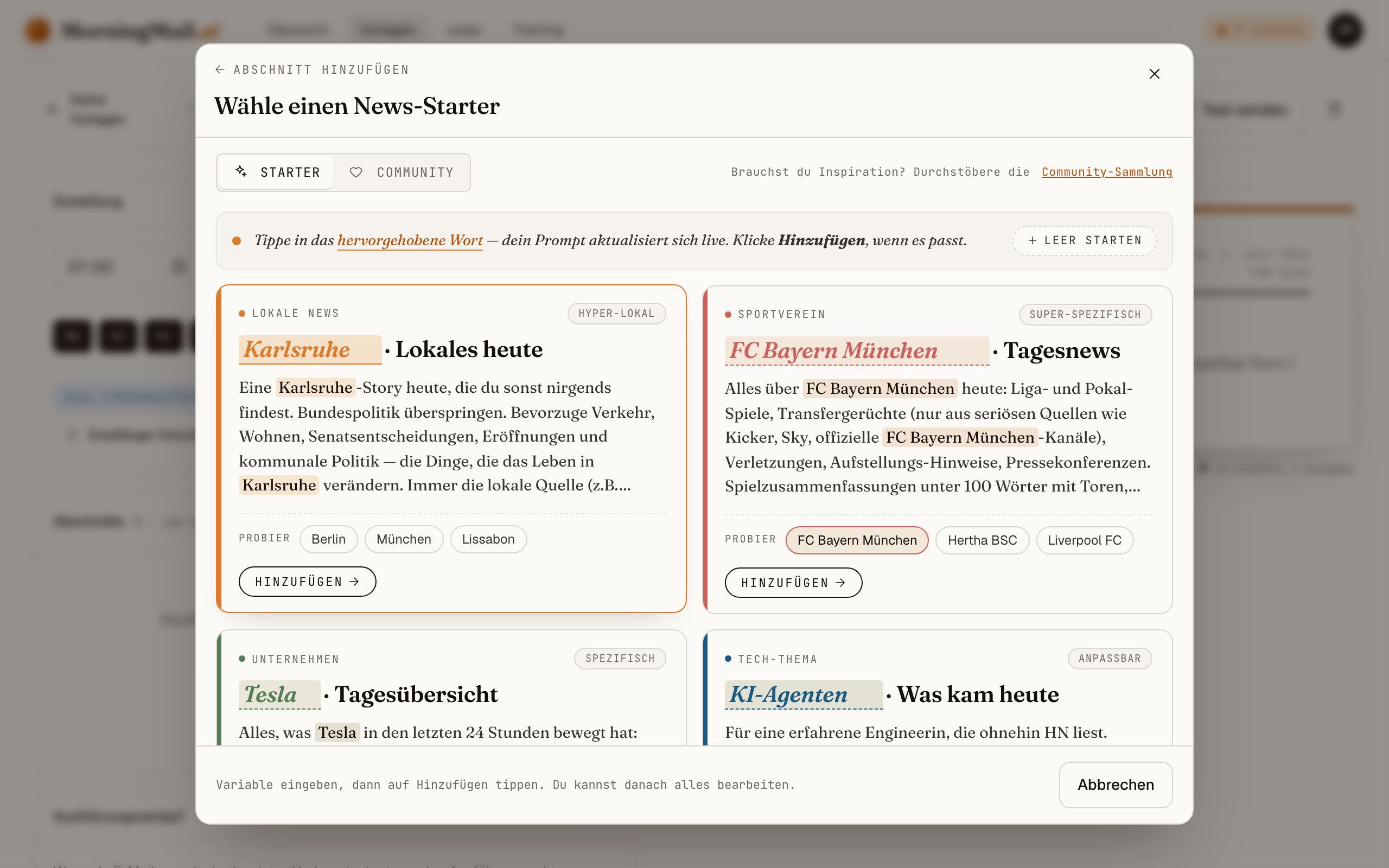Edit the Karlsruhe variable field
The width and height of the screenshot is (1389, 868).
[x=310, y=349]
